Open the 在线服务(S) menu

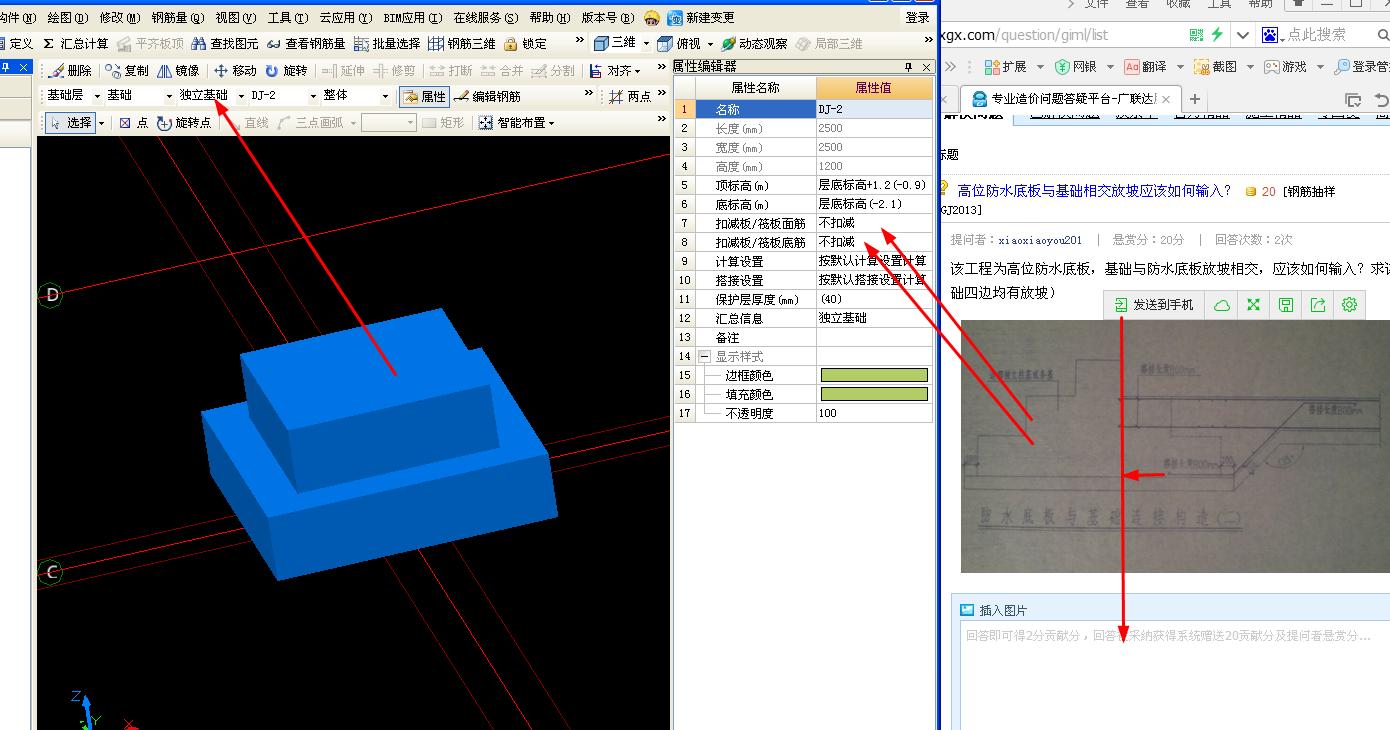pyautogui.click(x=485, y=18)
